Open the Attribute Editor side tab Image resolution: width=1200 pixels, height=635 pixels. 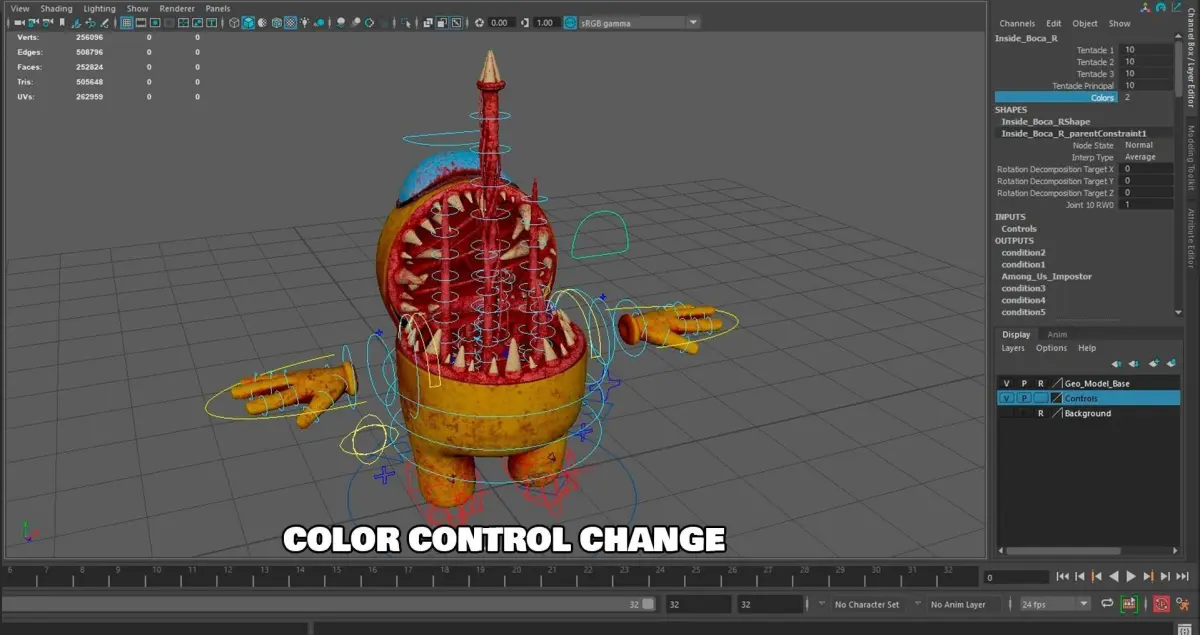[x=1191, y=238]
